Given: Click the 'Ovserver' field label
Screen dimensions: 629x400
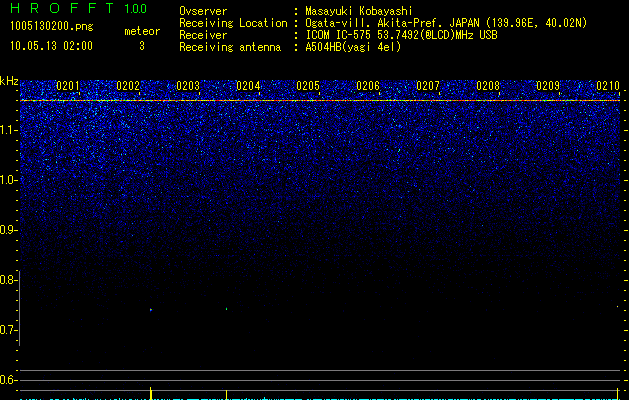Looking at the screenshot, I should pyautogui.click(x=203, y=11).
